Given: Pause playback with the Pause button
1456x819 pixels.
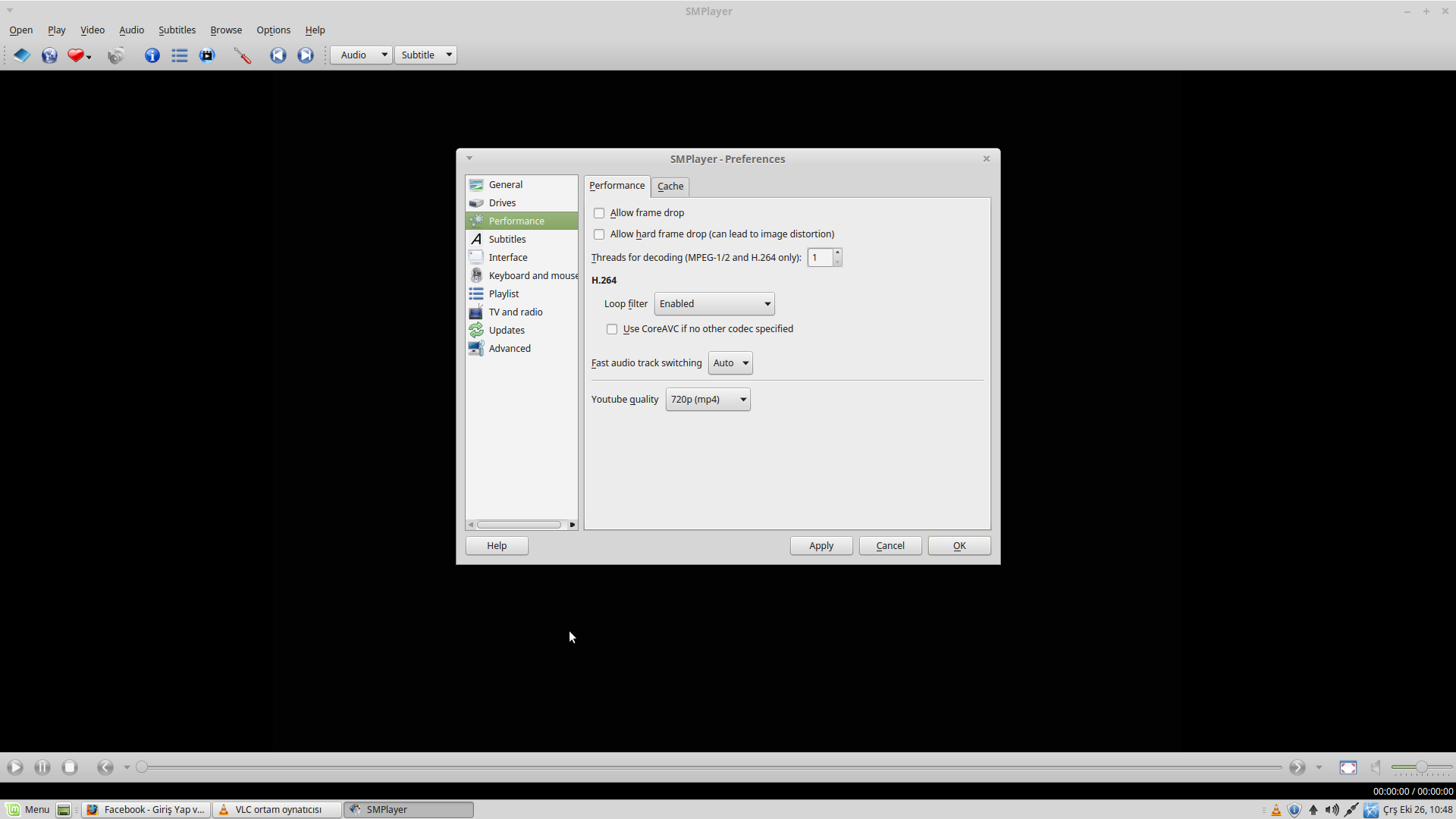Looking at the screenshot, I should pyautogui.click(x=42, y=767).
